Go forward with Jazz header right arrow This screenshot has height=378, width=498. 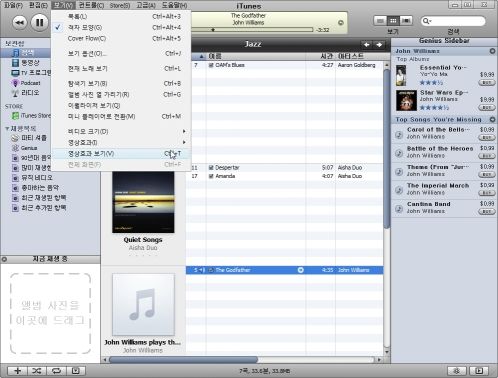pos(379,45)
